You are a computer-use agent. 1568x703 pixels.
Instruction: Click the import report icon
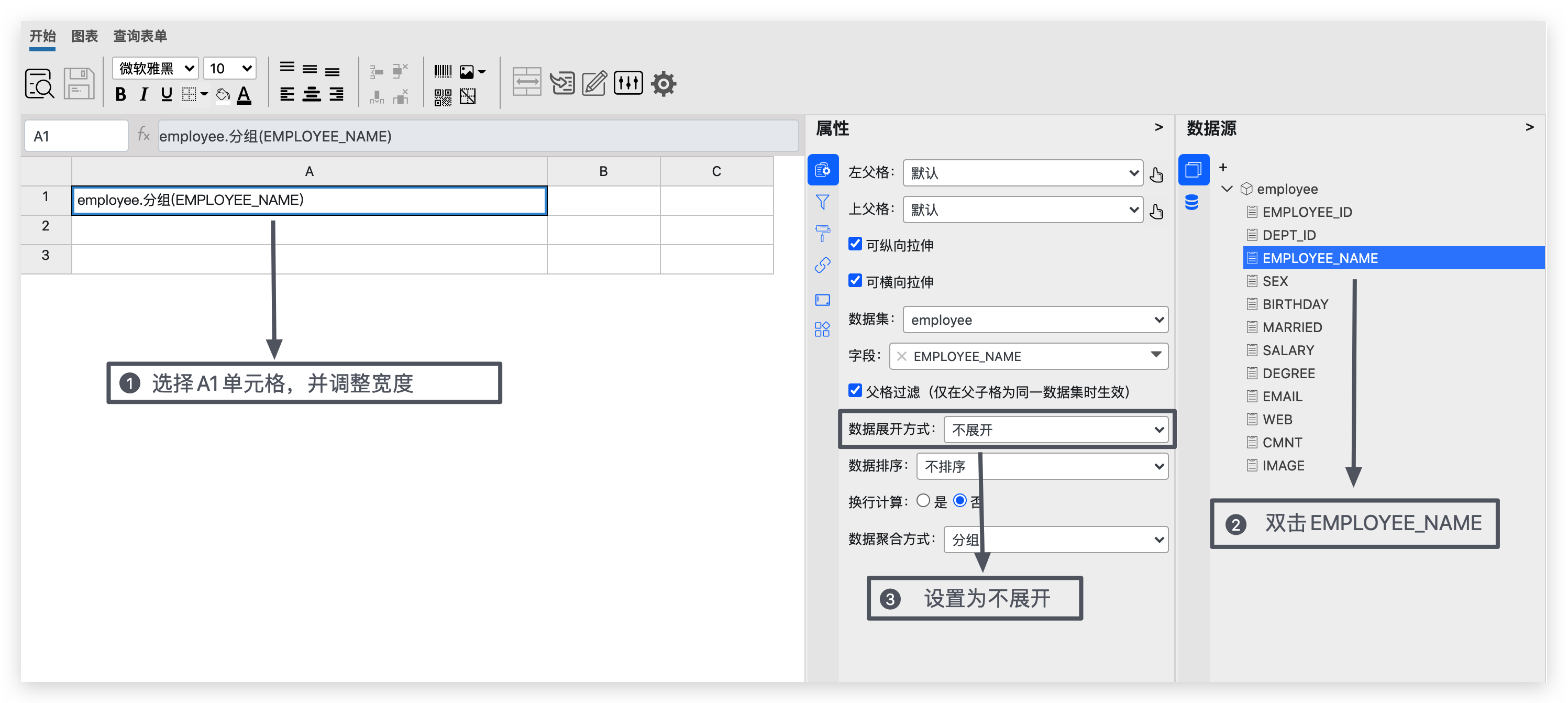point(562,83)
